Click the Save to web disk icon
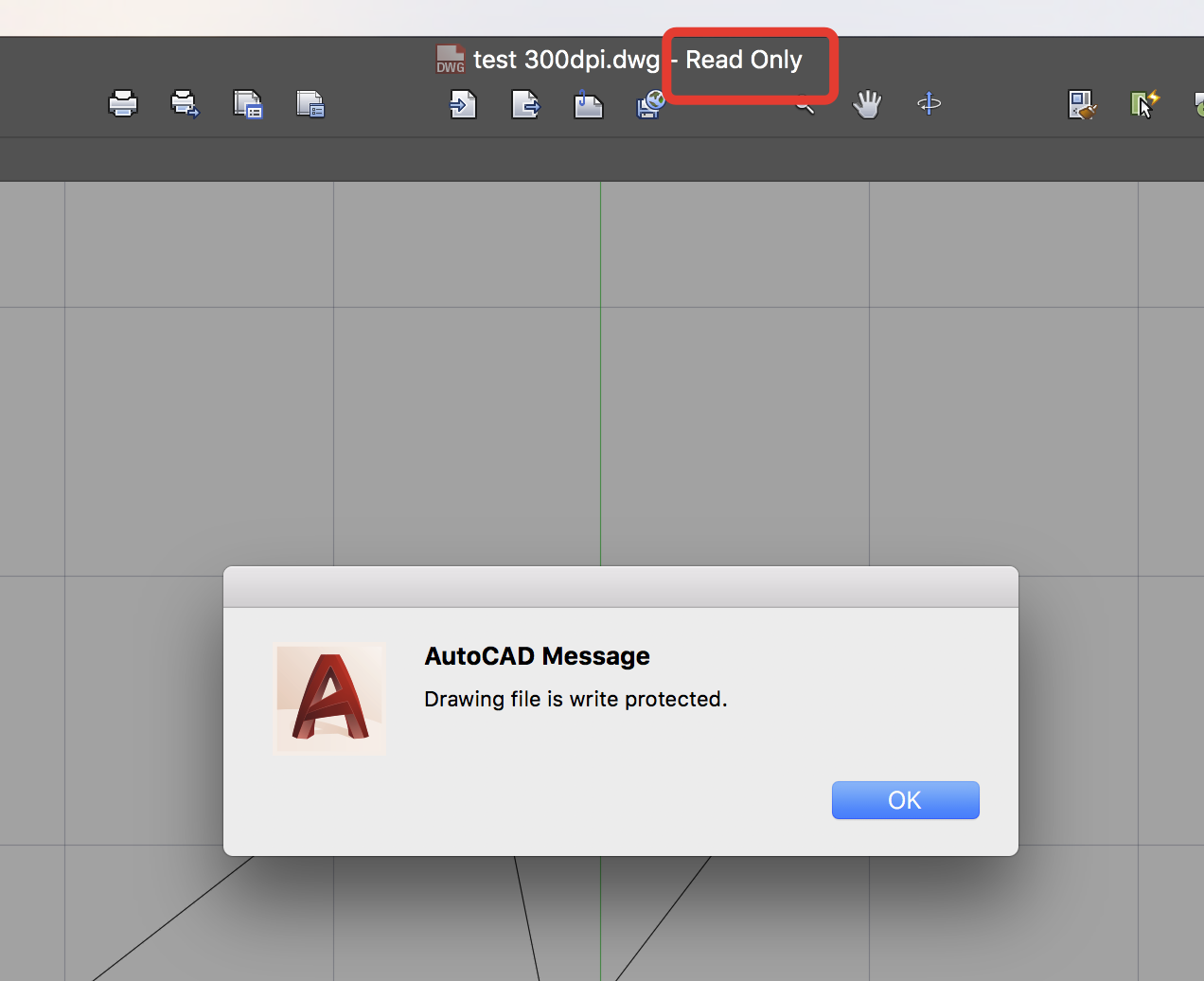 pyautogui.click(x=650, y=104)
